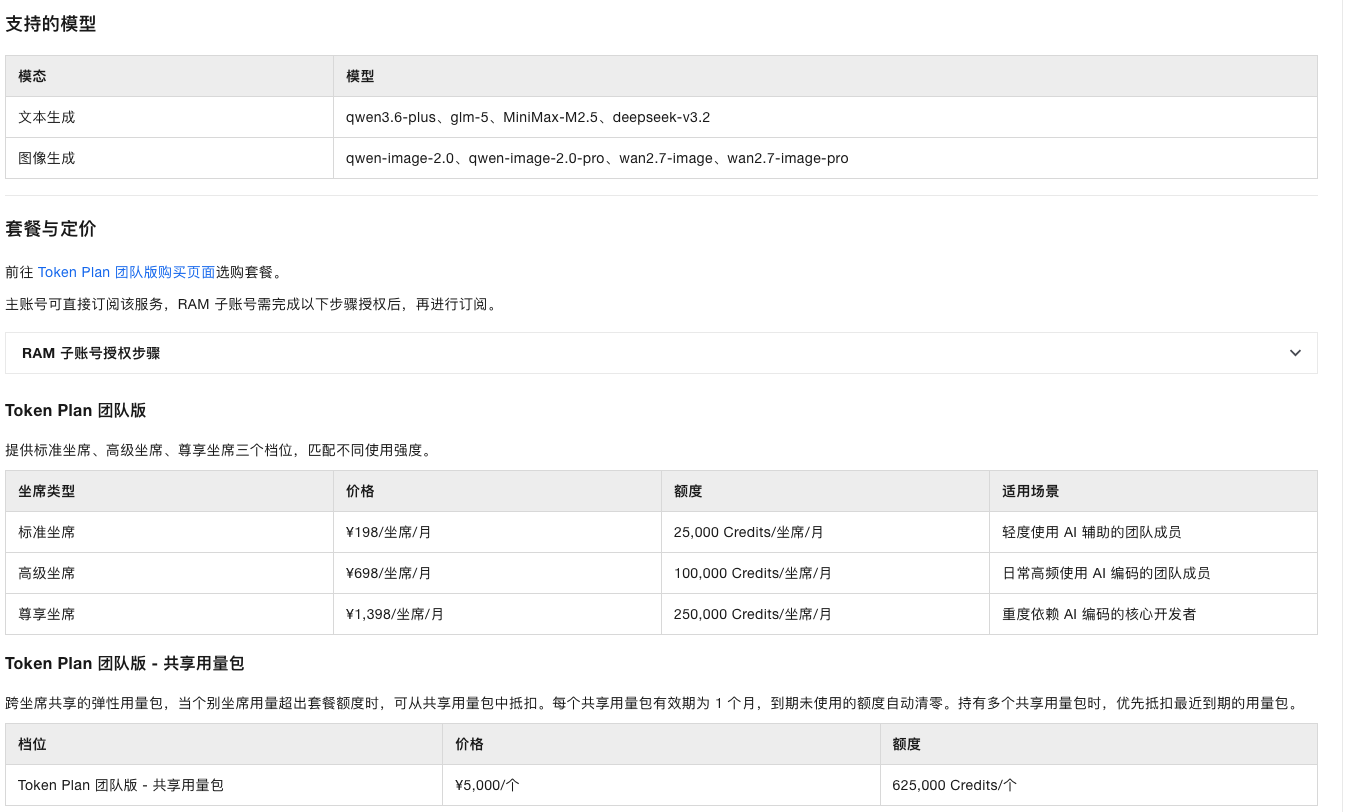Click the chevron arrow in RAM 子账号授权步骤 row
Viewport: 1345px width, 812px height.
[1295, 353]
